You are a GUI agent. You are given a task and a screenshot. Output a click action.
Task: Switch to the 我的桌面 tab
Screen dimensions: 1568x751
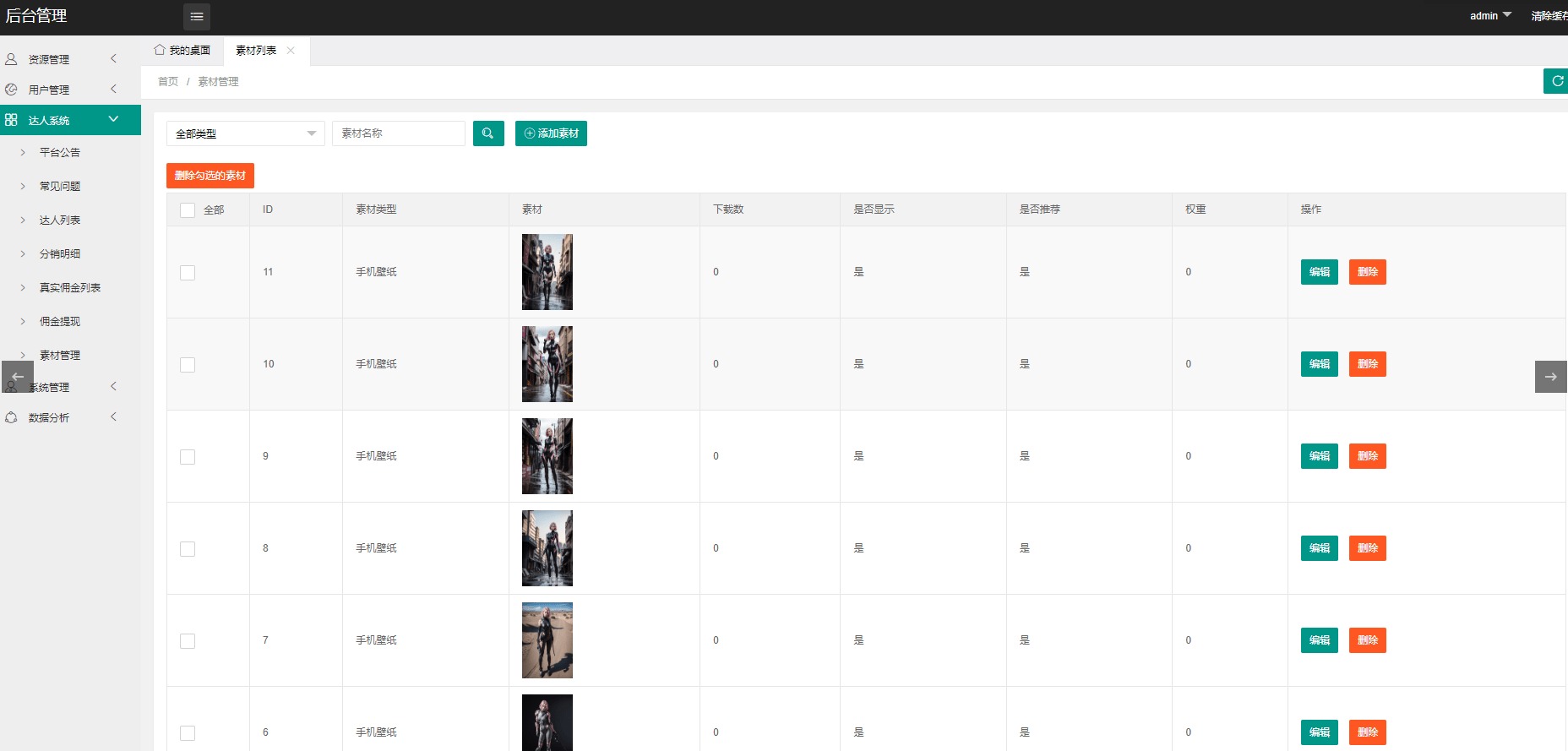tap(182, 51)
